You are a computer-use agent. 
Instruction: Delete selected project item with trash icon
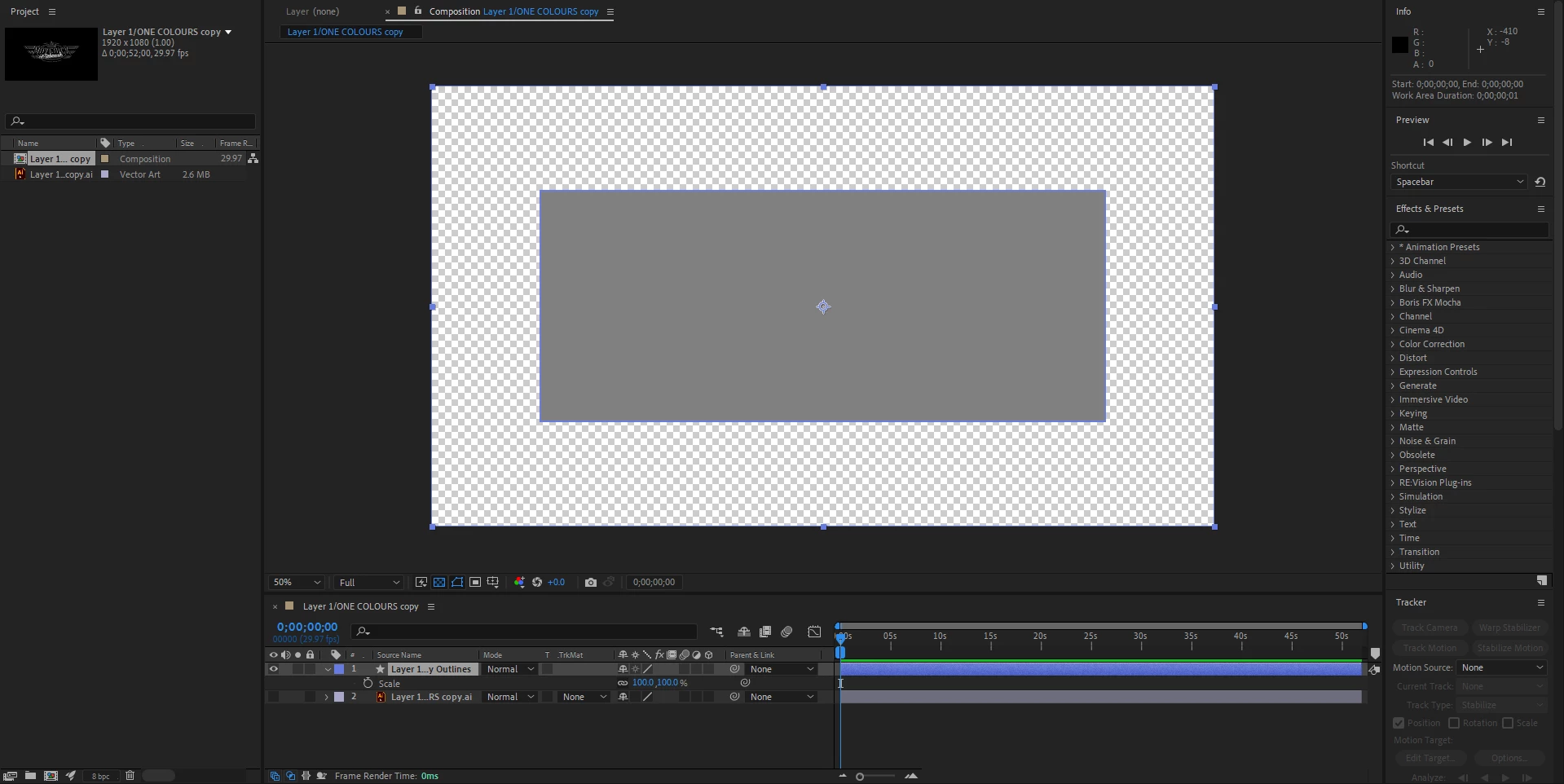point(130,776)
